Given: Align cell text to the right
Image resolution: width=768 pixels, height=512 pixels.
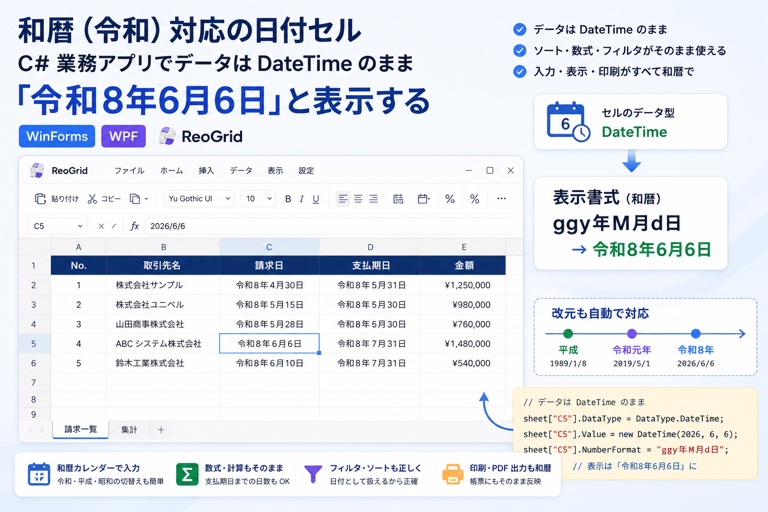Looking at the screenshot, I should pos(373,198).
